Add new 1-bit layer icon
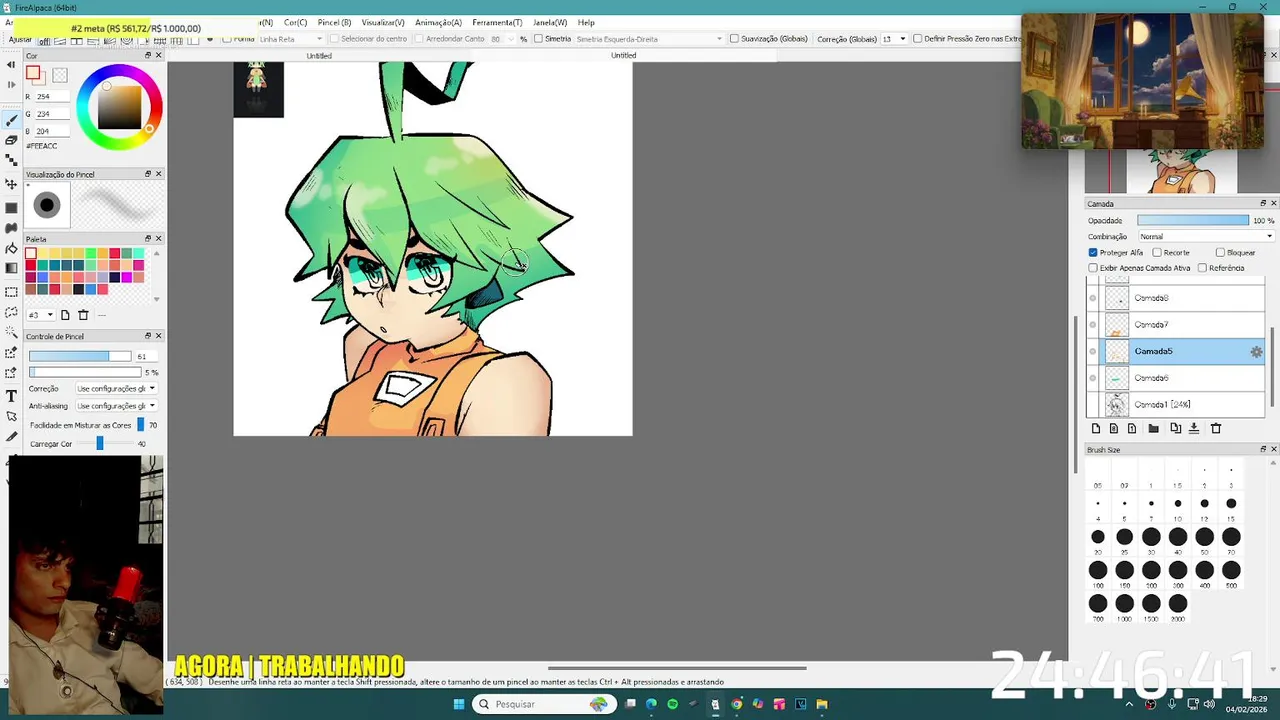Screen dimensions: 1280x720 (1132, 428)
